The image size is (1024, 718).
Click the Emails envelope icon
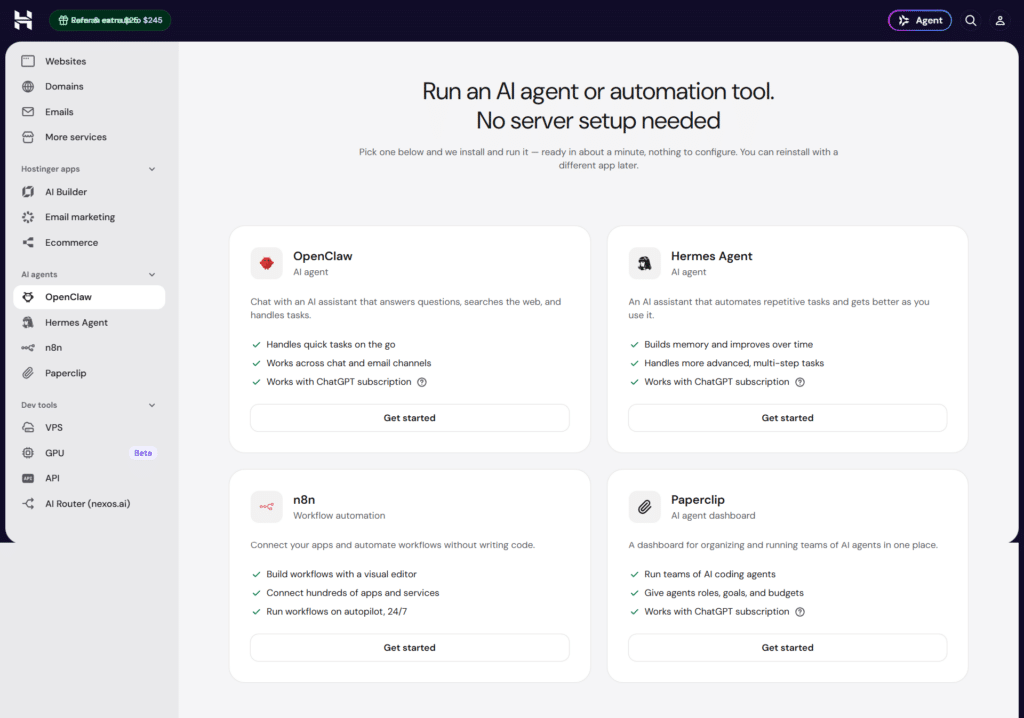(x=28, y=112)
